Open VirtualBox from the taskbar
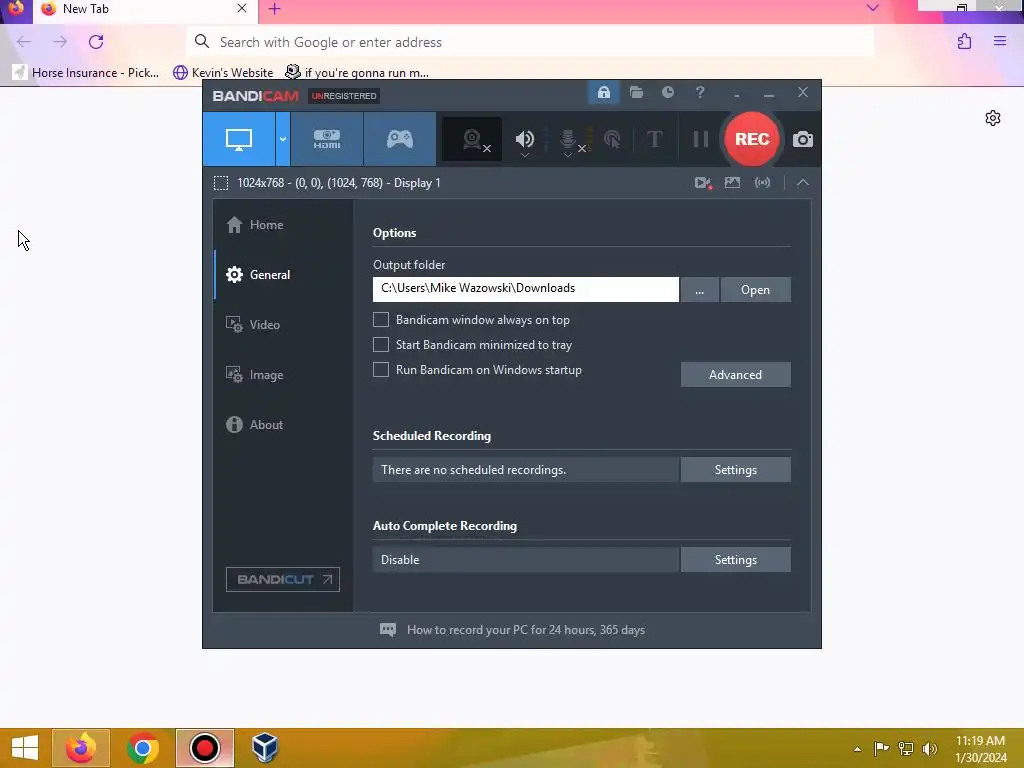The width and height of the screenshot is (1024, 768). click(265, 748)
